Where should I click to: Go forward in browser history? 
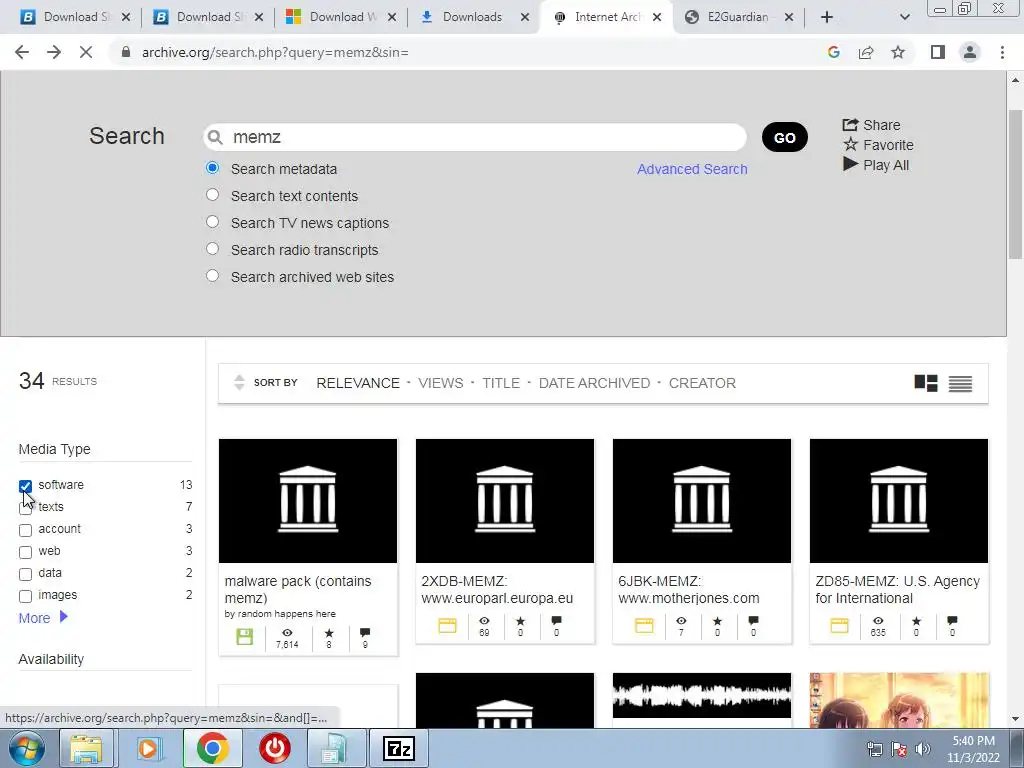tap(54, 52)
